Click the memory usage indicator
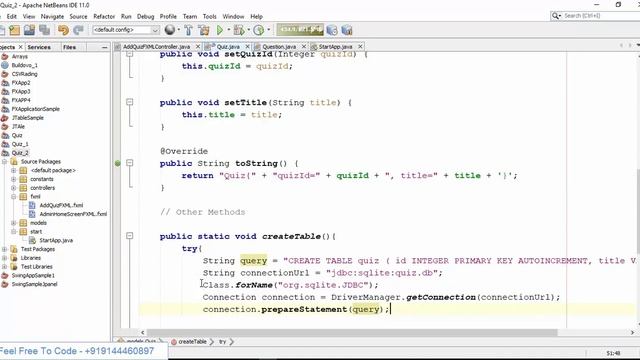Viewport: 640px width, 360px height. click(300, 29)
